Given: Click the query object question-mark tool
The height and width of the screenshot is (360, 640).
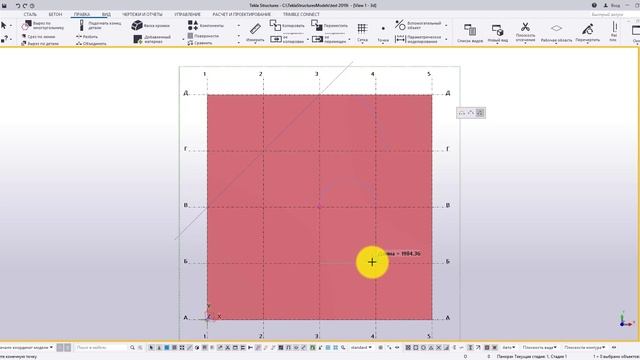Looking at the screenshot, I should (x=4, y=39).
